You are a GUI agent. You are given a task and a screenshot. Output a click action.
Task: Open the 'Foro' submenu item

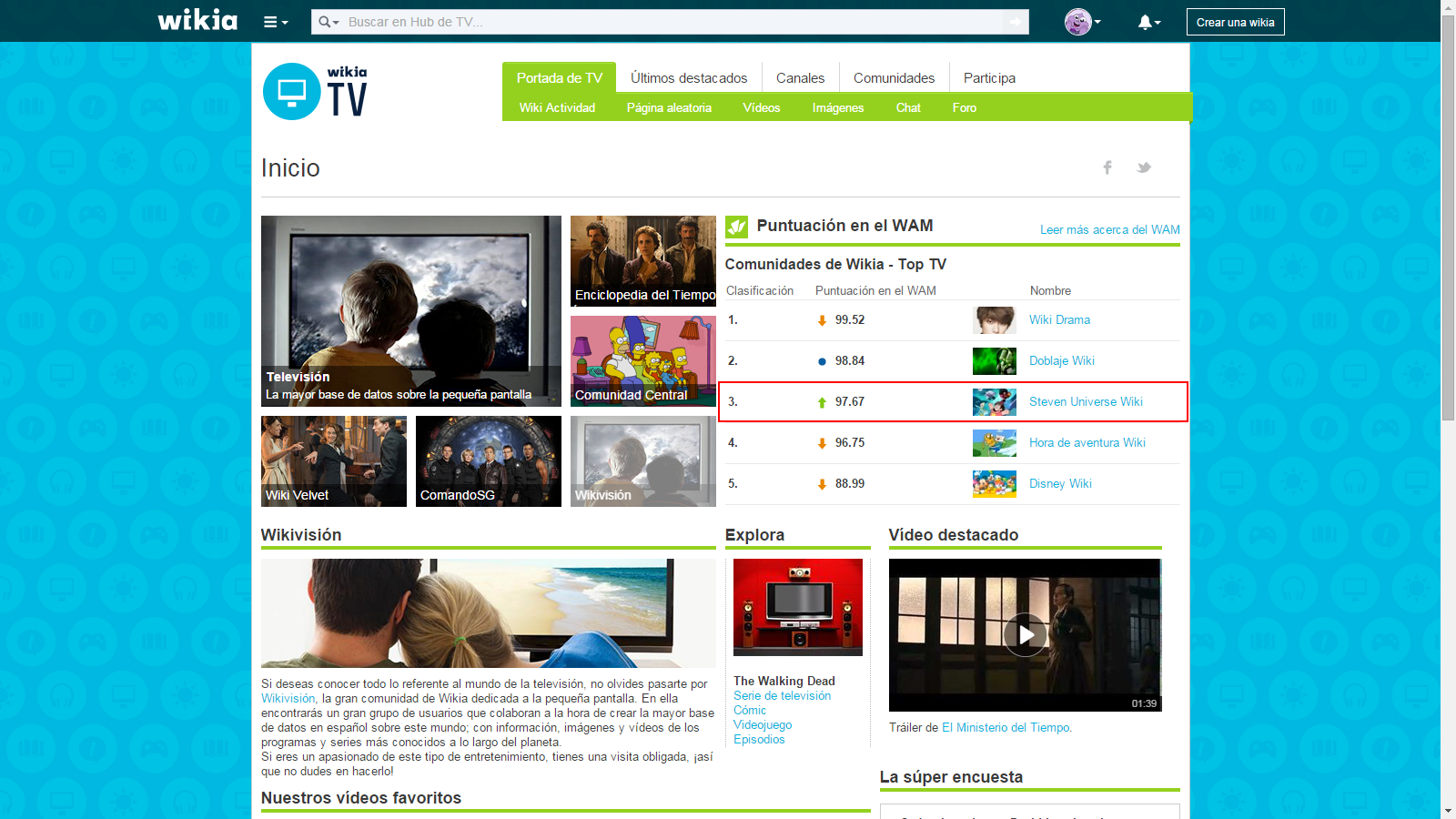coord(965,107)
